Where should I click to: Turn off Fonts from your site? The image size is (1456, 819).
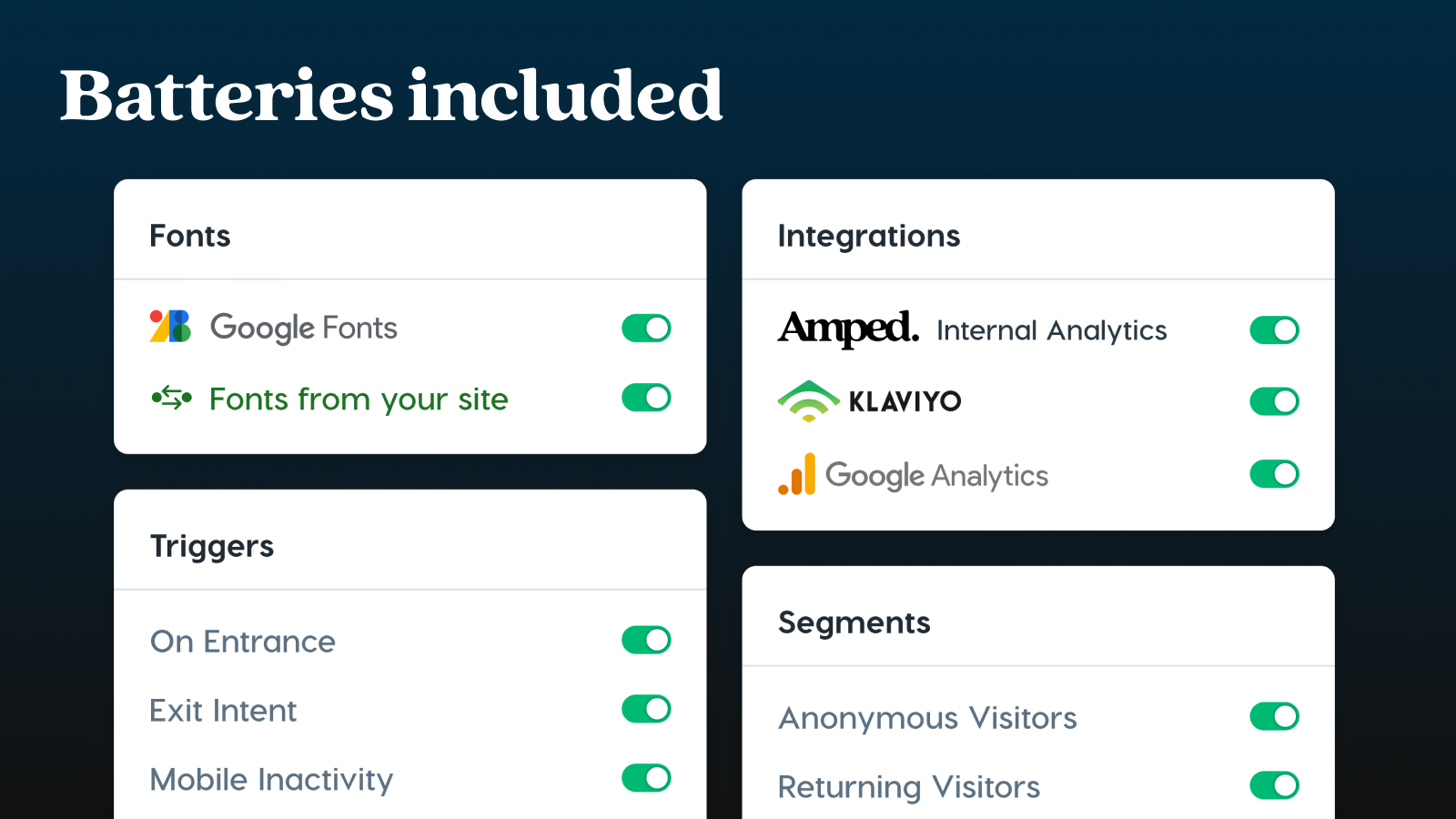[x=645, y=398]
